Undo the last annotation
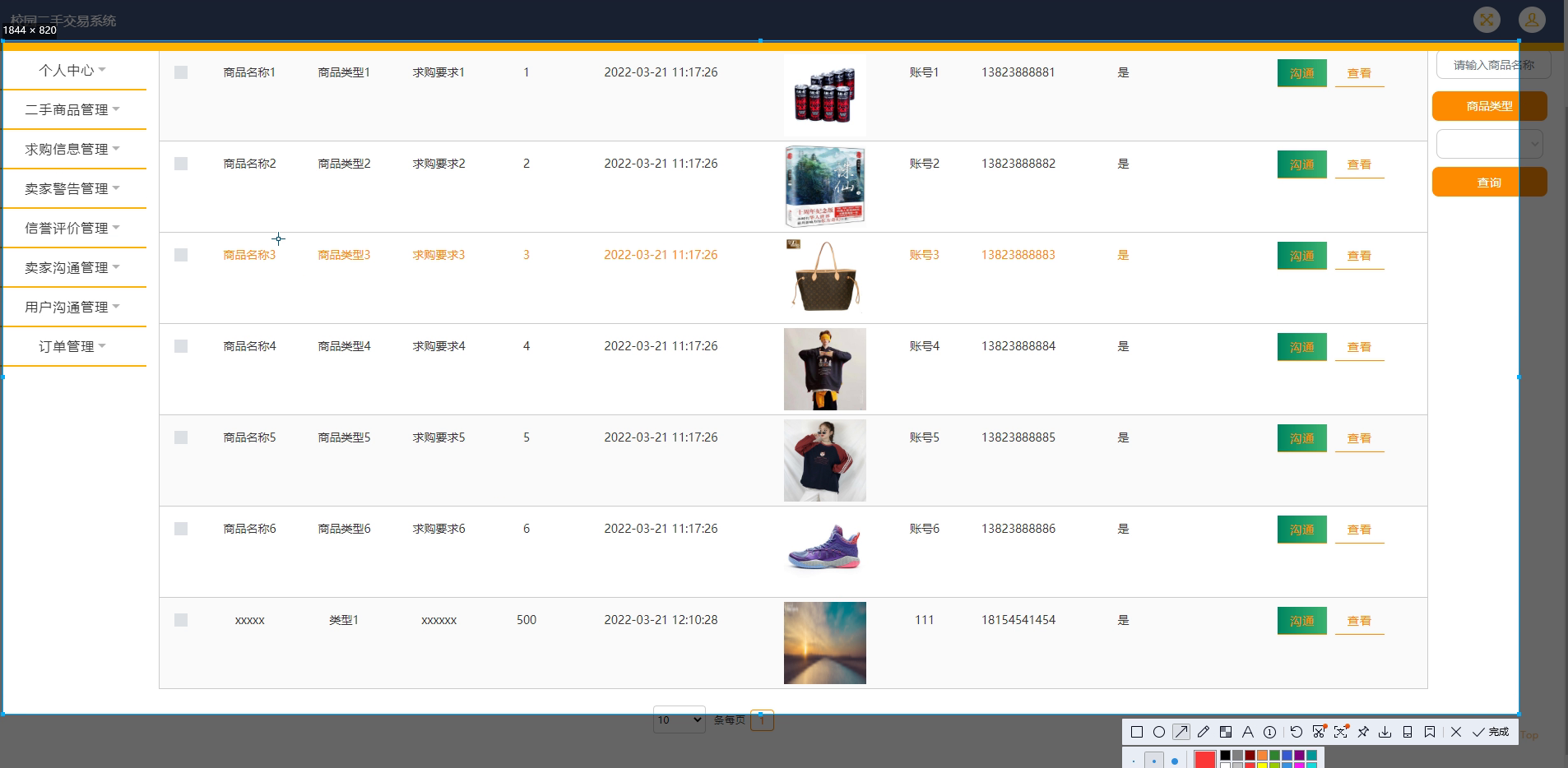Image resolution: width=1568 pixels, height=768 pixels. [1297, 732]
